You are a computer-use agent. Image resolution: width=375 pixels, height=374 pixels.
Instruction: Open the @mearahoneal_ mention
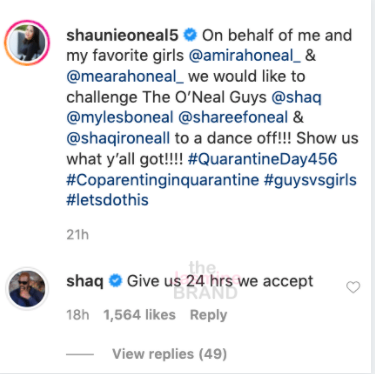[125, 76]
